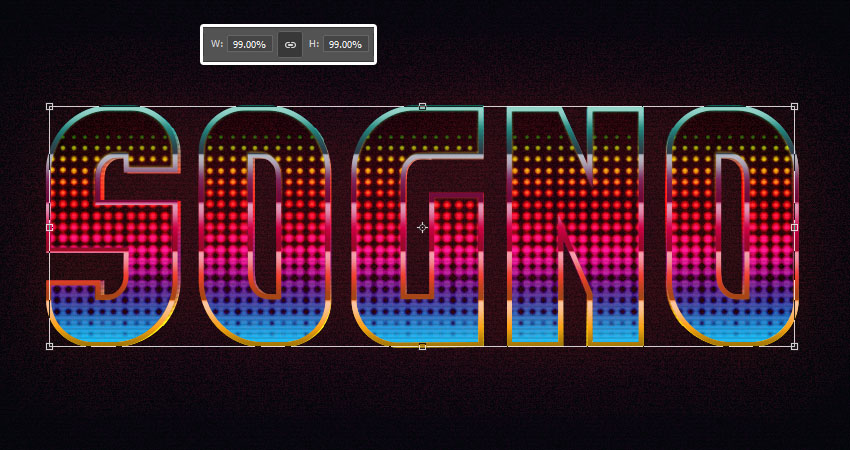Click the transform center reference point crosshair

[x=422, y=228]
